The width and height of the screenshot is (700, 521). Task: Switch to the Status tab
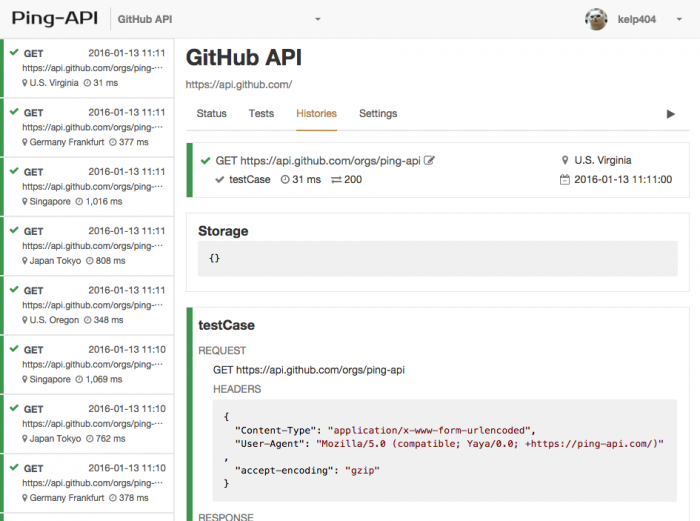pyautogui.click(x=212, y=113)
